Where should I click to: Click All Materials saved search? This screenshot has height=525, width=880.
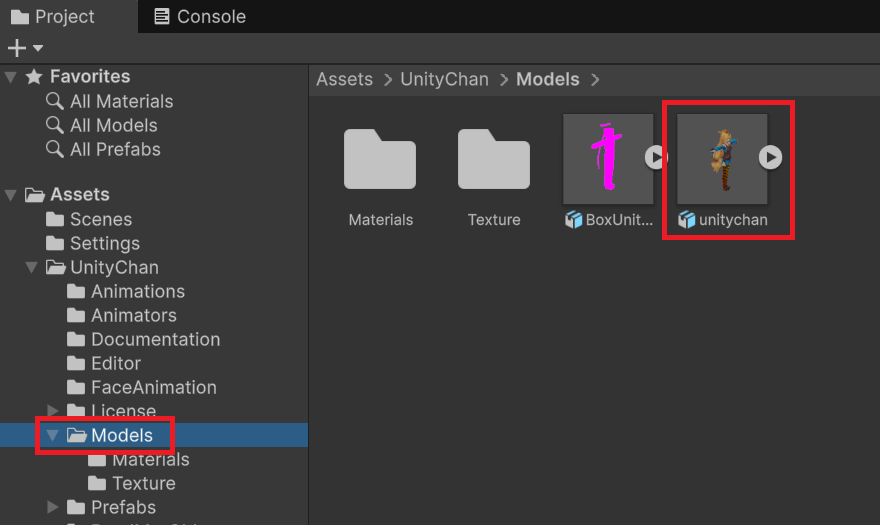tap(121, 101)
